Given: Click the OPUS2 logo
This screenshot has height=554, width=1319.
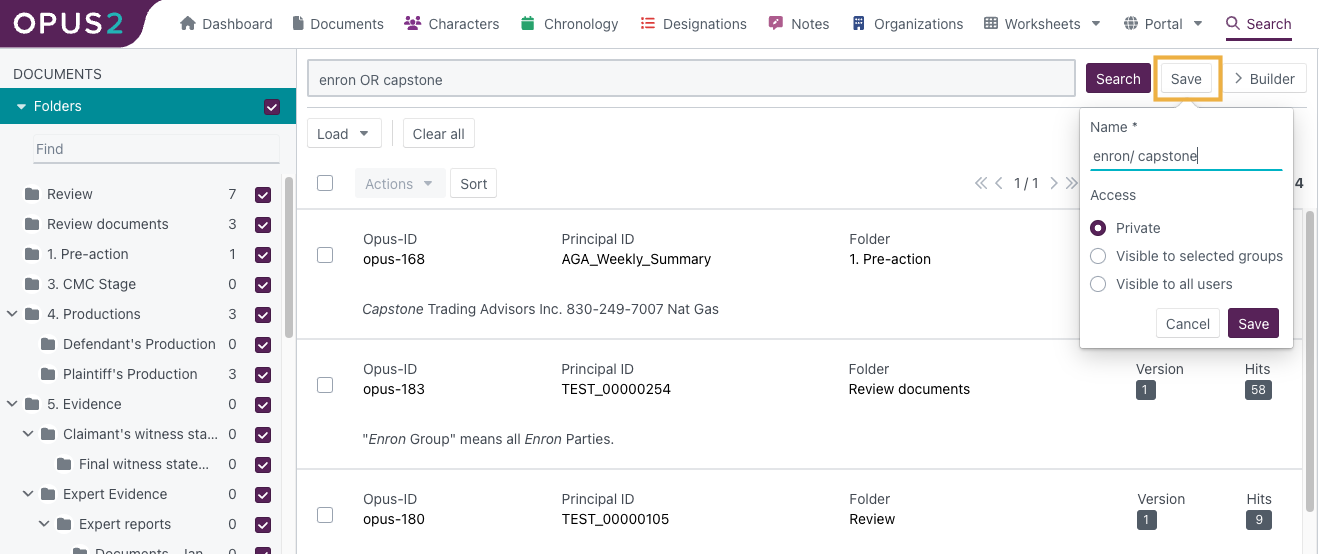Looking at the screenshot, I should [x=68, y=23].
